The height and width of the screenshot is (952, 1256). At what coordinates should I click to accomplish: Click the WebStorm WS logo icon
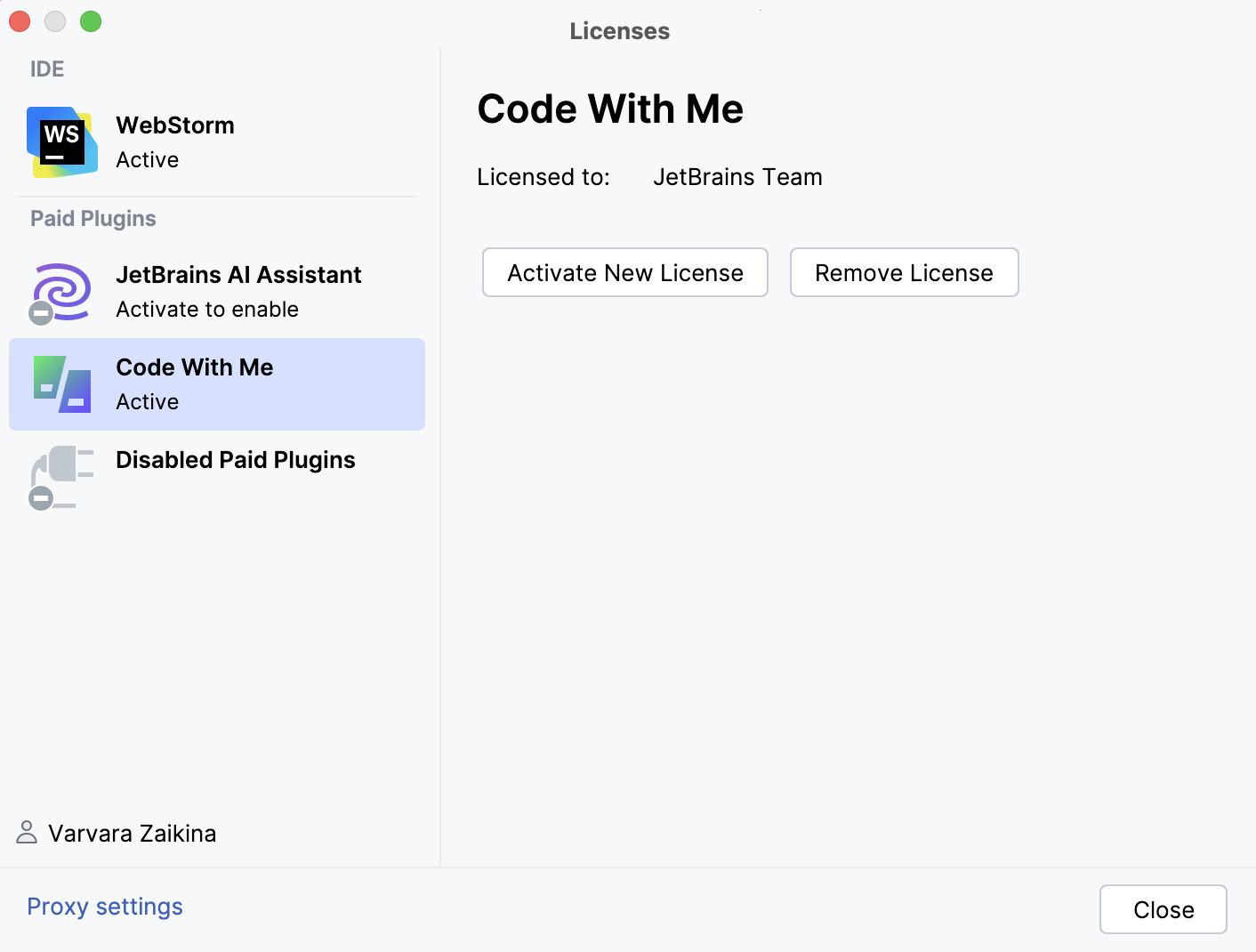(62, 142)
